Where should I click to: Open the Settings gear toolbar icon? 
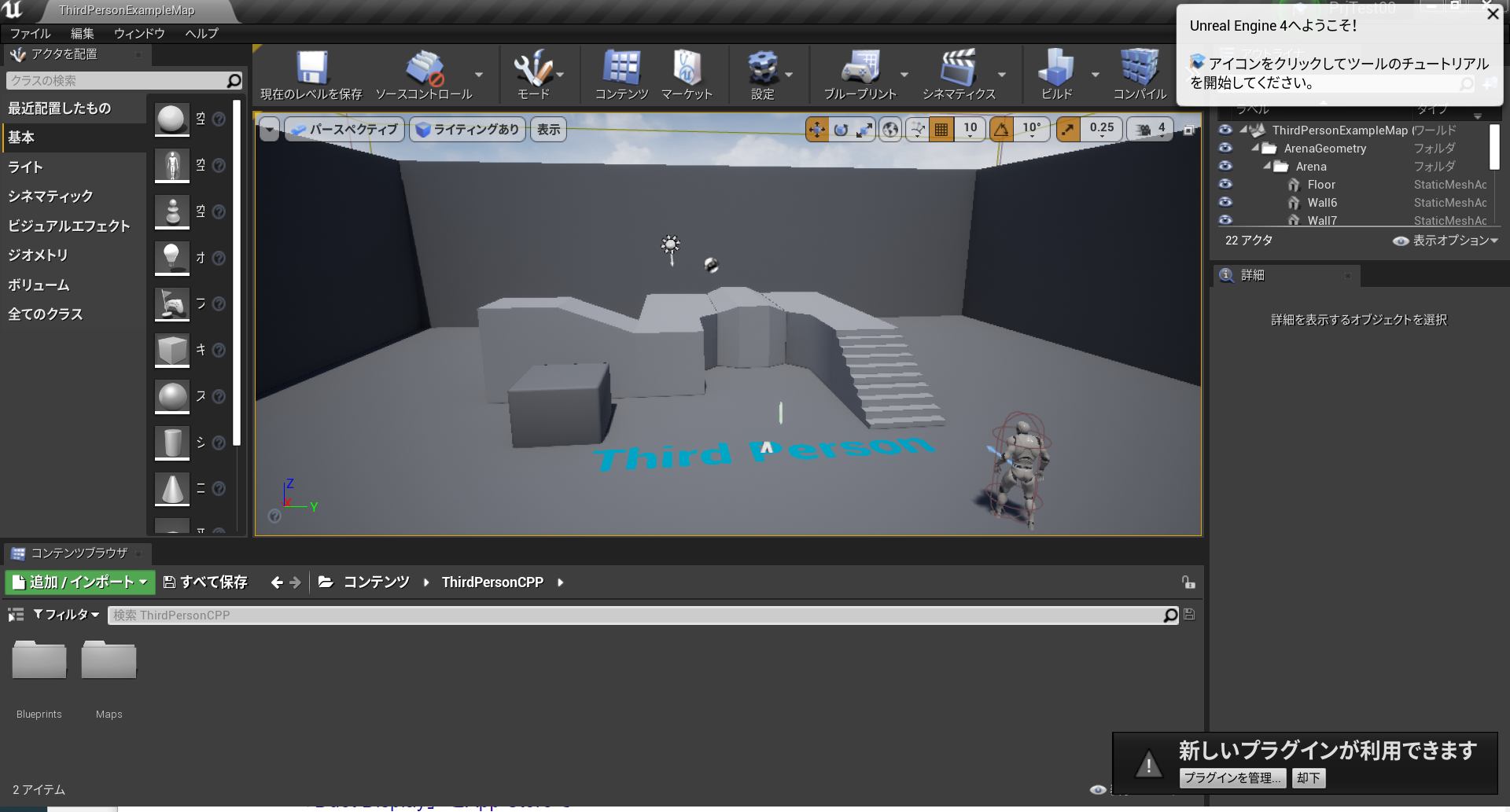[x=762, y=68]
